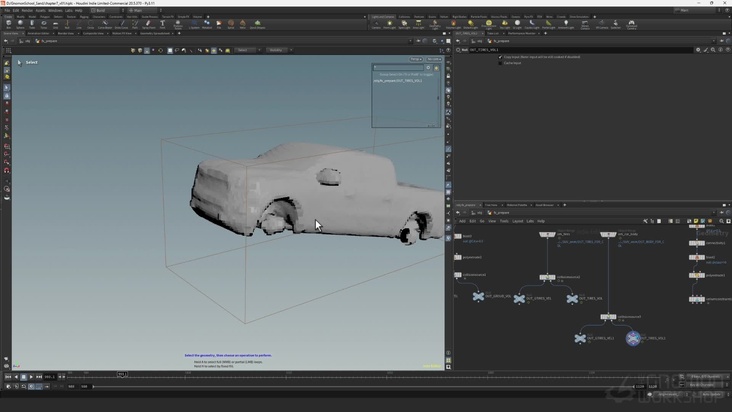Select the Font shelf tool

[162, 24]
